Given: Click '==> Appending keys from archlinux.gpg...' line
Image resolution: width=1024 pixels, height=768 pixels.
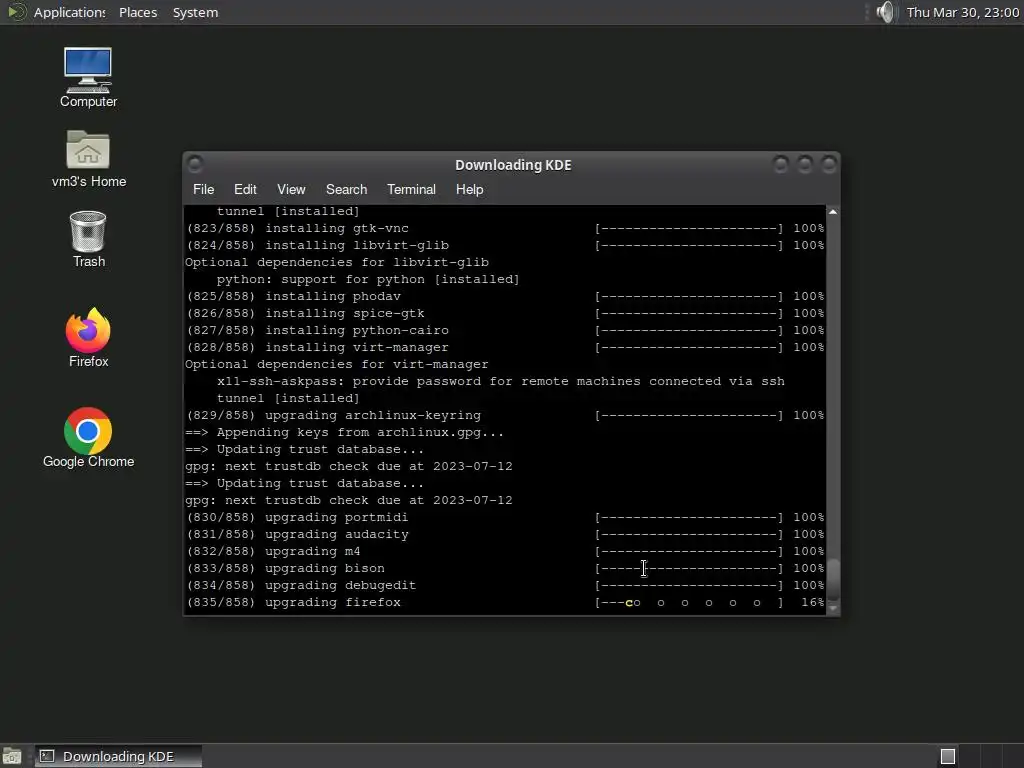Looking at the screenshot, I should pos(344,432).
